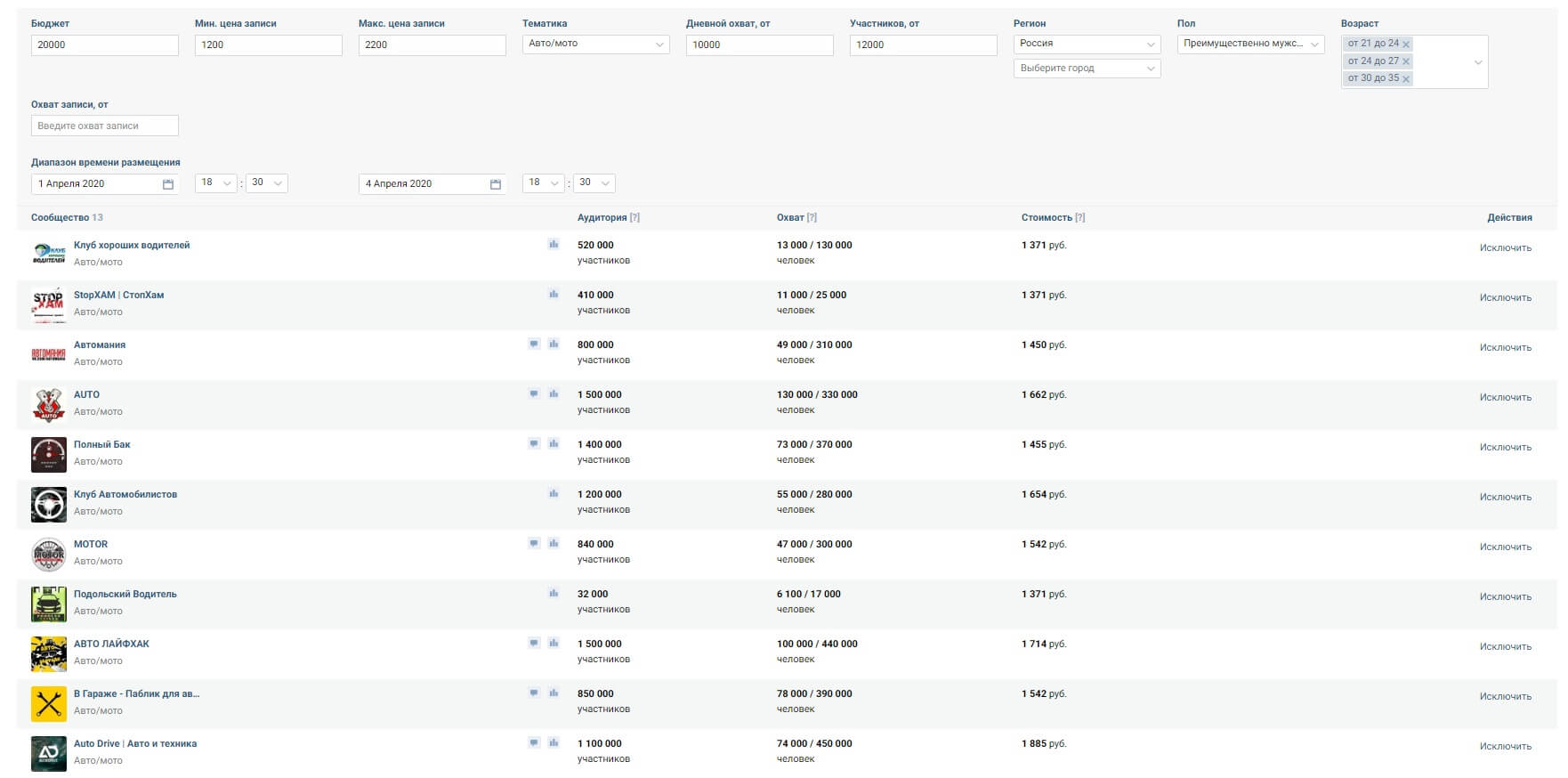
Task: Open calendar icon for 1 Апреля 2020
Action: [x=168, y=184]
